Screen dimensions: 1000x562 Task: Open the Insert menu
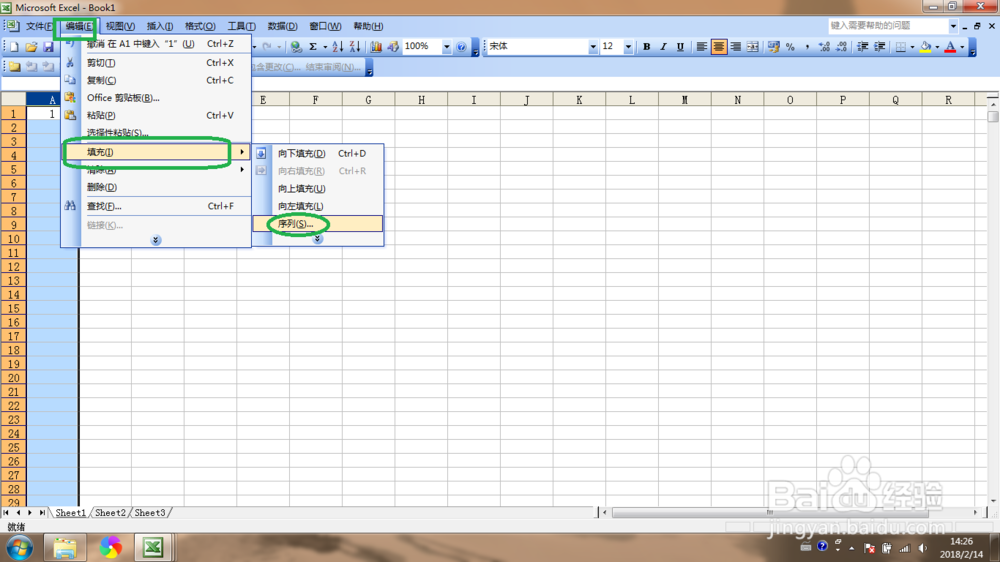[159, 26]
